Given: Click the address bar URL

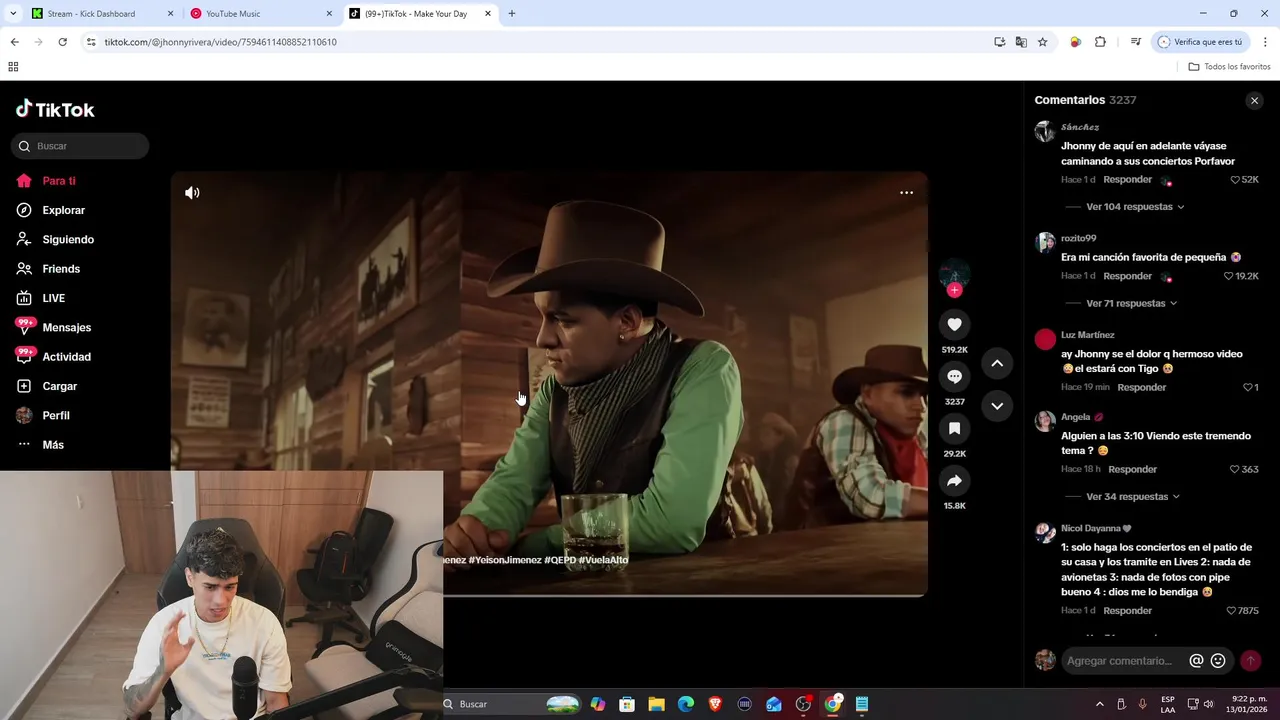Looking at the screenshot, I should click(220, 42).
